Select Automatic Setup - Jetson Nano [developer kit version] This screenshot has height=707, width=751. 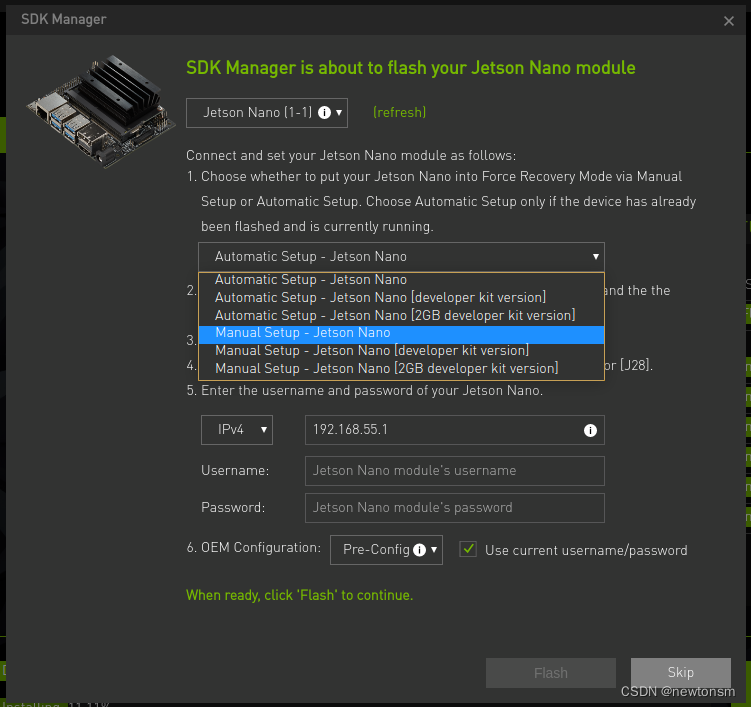(x=401, y=297)
